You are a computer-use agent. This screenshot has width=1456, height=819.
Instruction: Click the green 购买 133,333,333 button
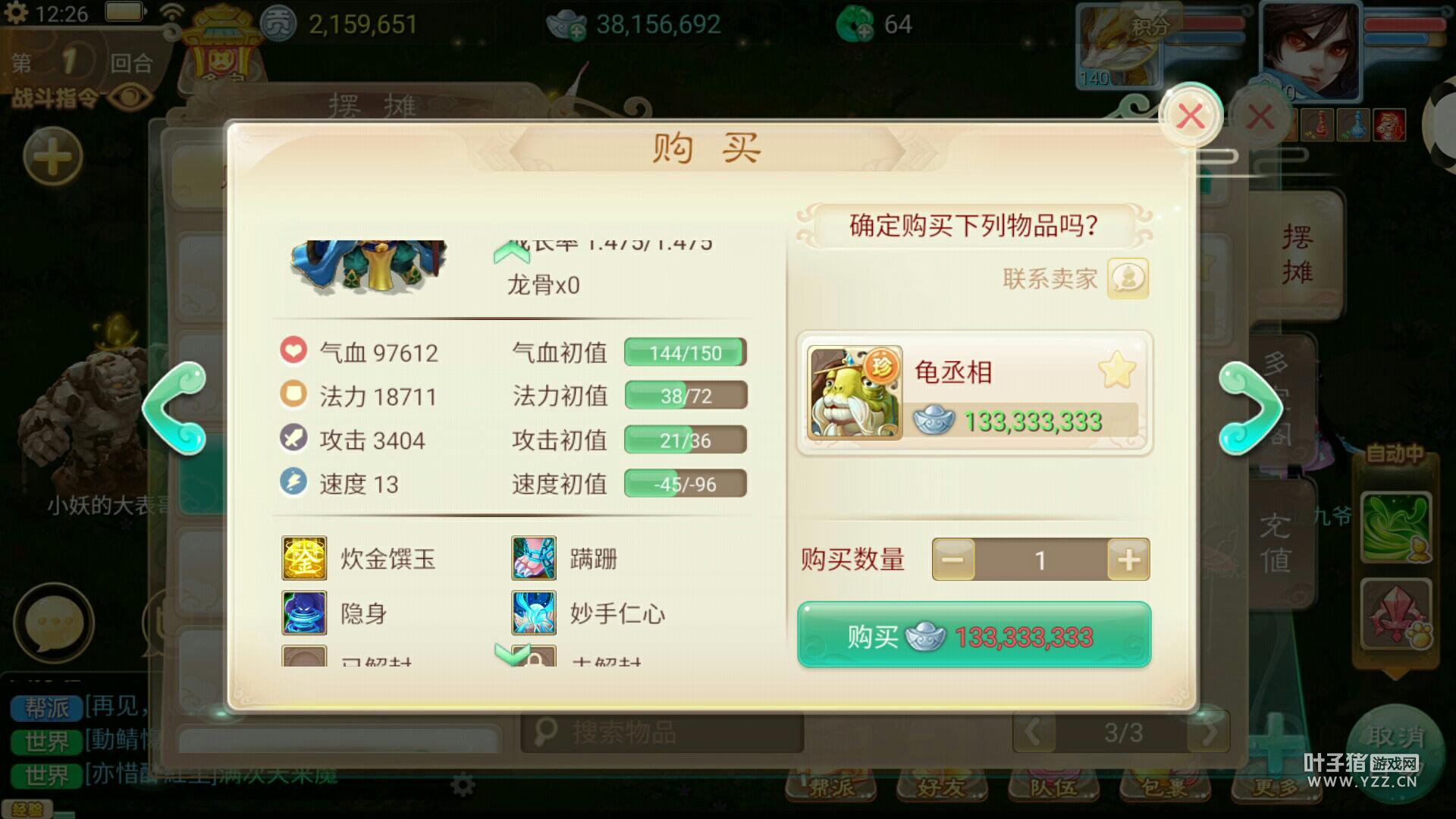pos(974,635)
